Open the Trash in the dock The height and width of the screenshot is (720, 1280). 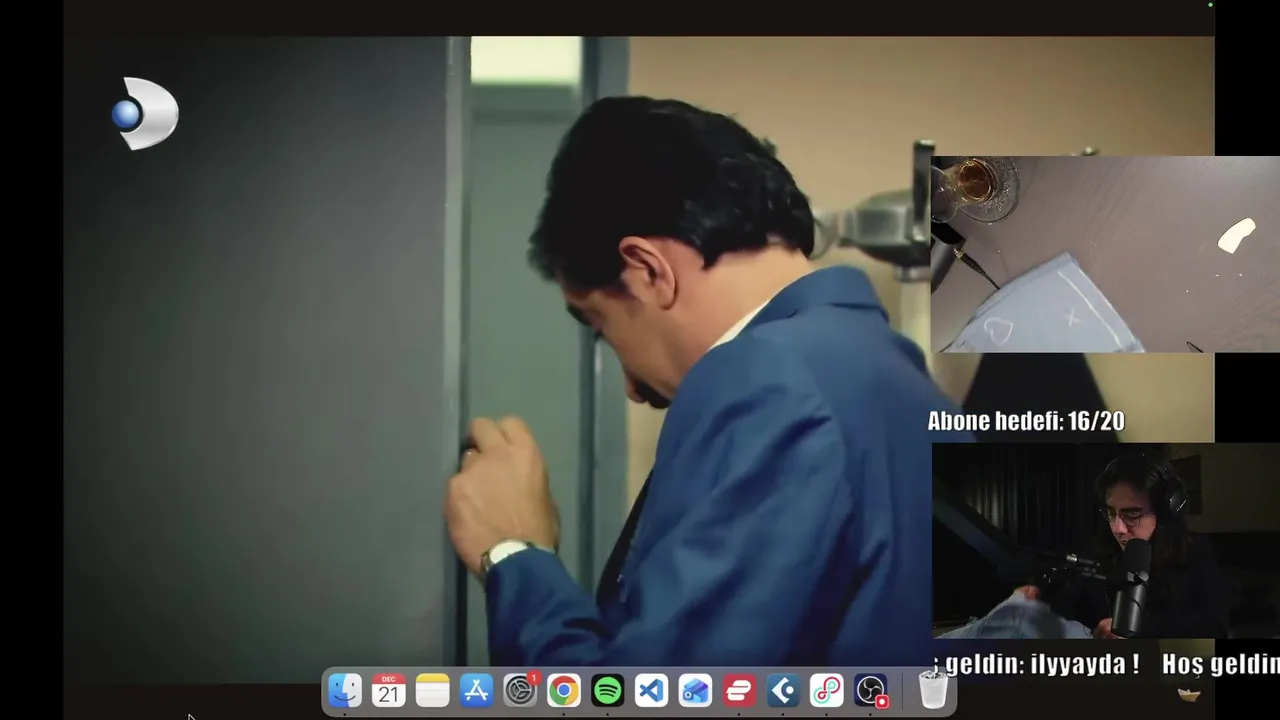click(933, 691)
